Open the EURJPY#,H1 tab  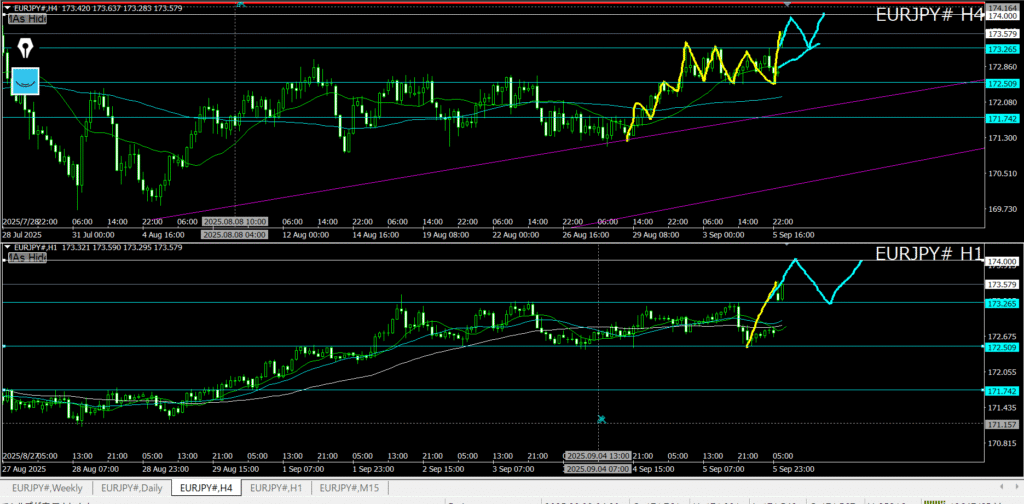point(276,487)
